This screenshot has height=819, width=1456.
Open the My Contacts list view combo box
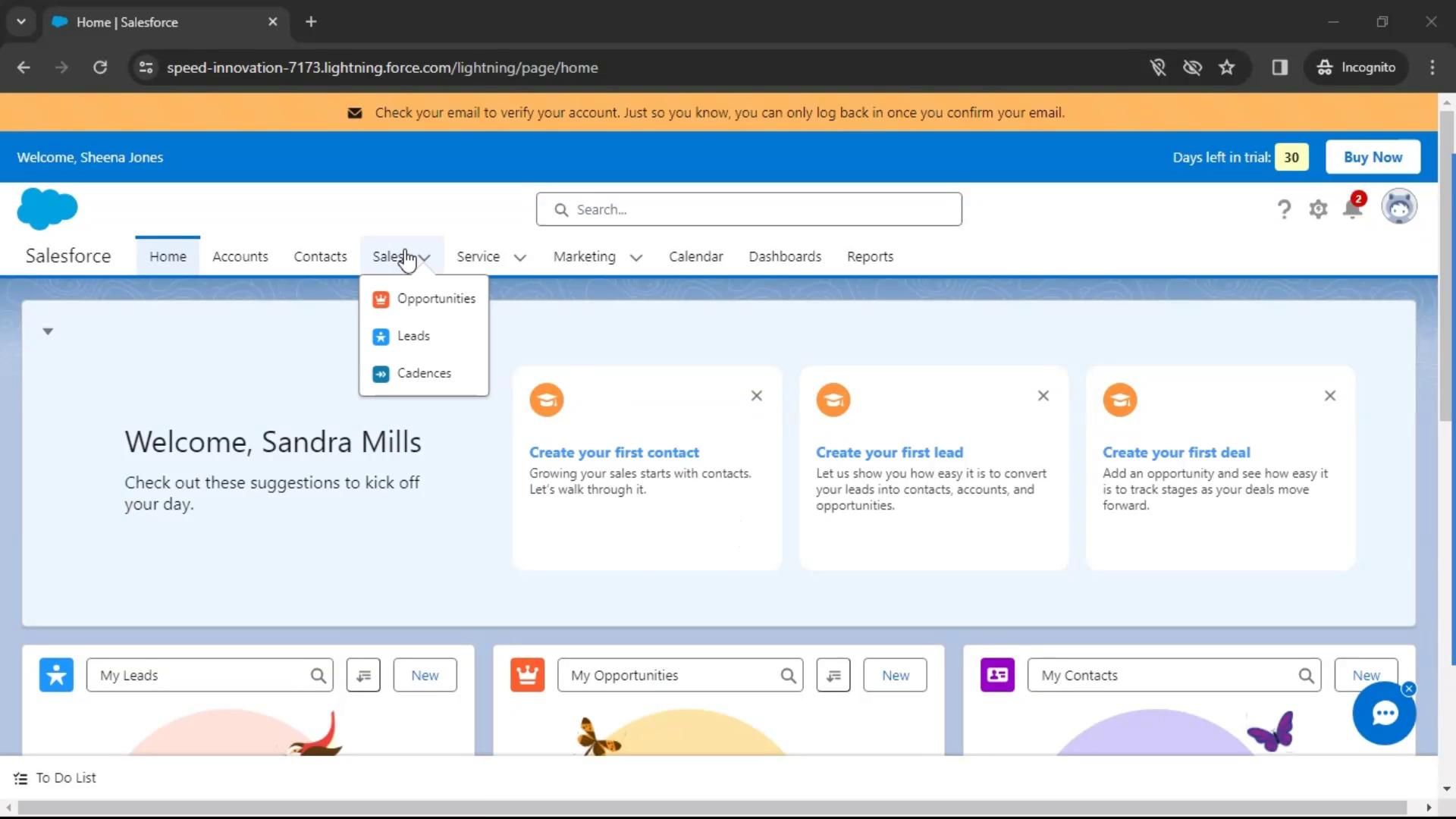click(1174, 675)
